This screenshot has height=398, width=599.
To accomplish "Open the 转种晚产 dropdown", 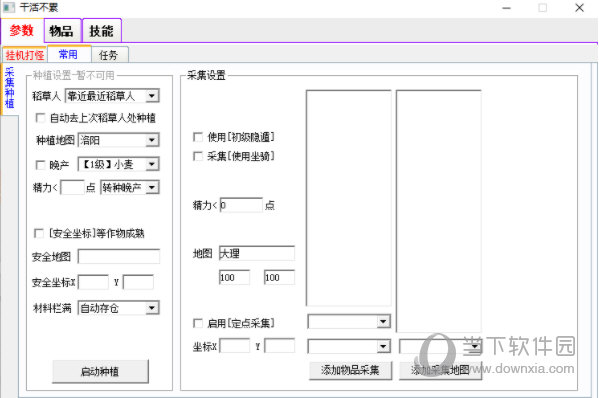I will (130, 187).
